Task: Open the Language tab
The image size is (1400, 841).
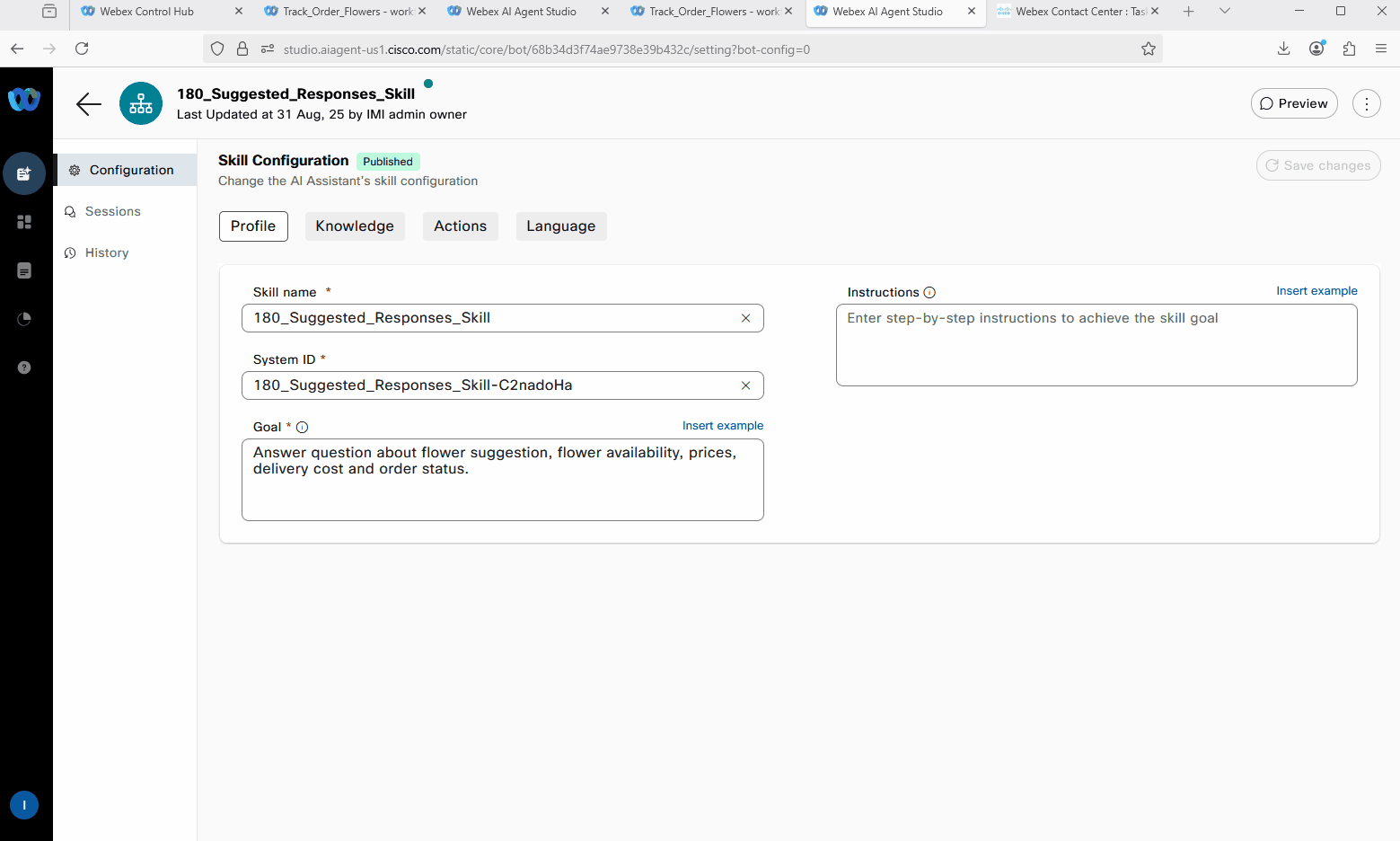Action: pos(560,226)
